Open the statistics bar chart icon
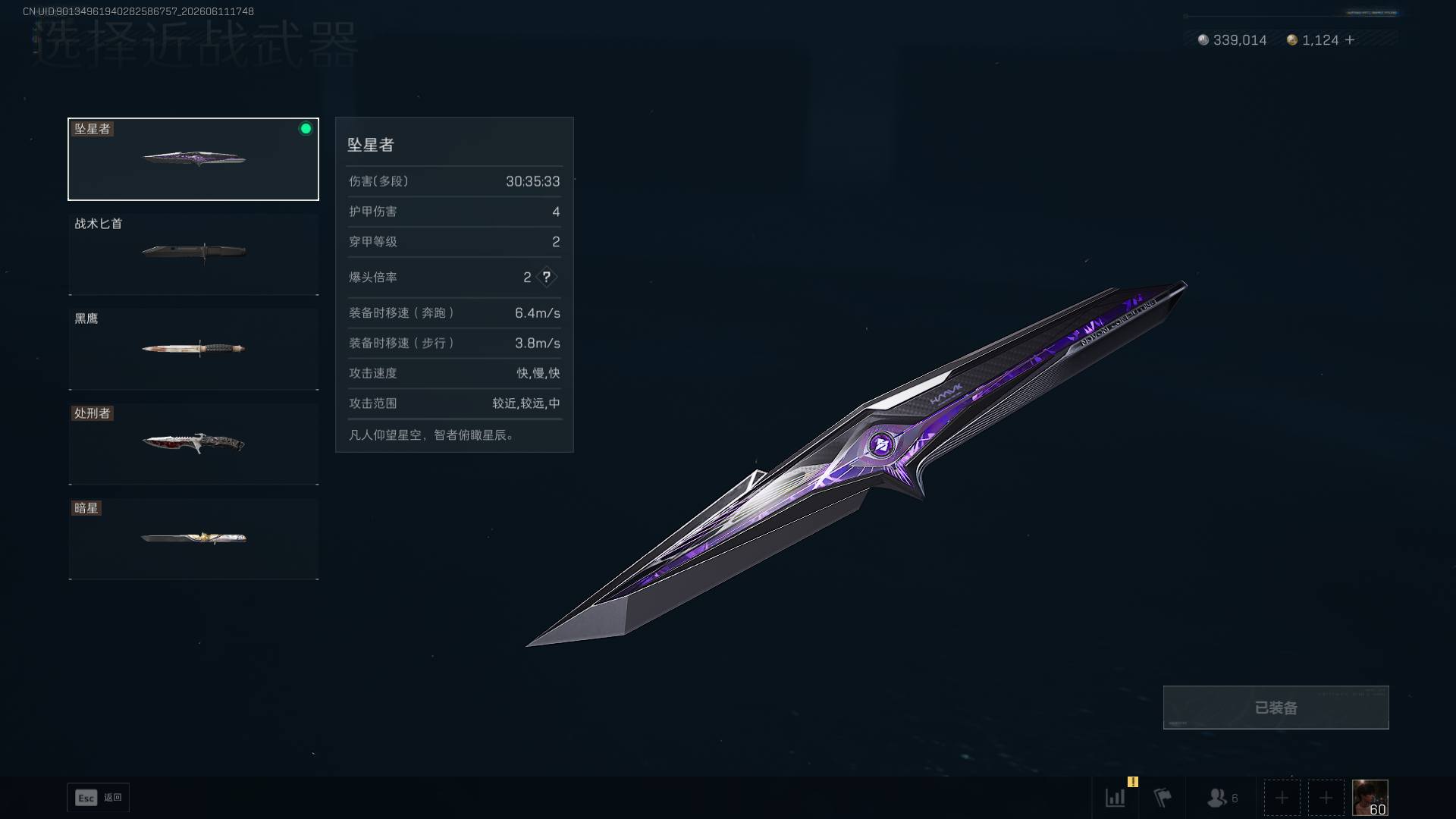The width and height of the screenshot is (1456, 819). [x=1116, y=798]
